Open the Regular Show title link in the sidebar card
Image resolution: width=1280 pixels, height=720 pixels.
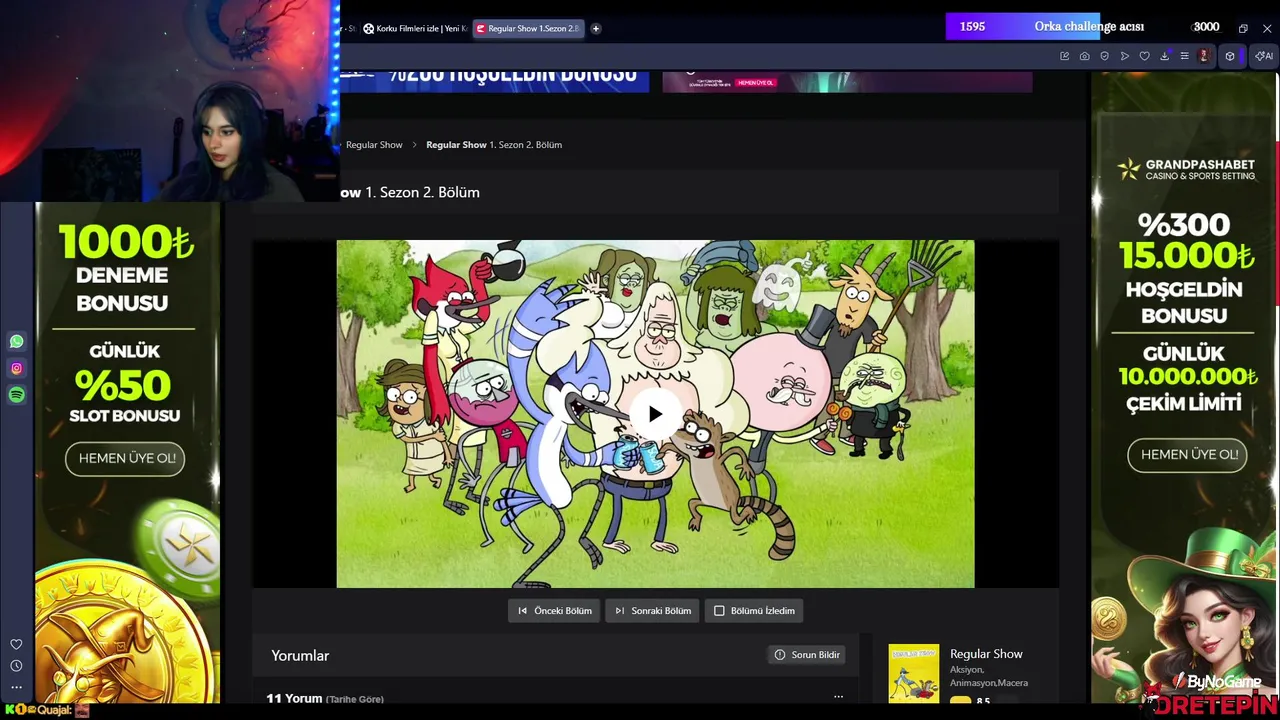[x=986, y=654]
